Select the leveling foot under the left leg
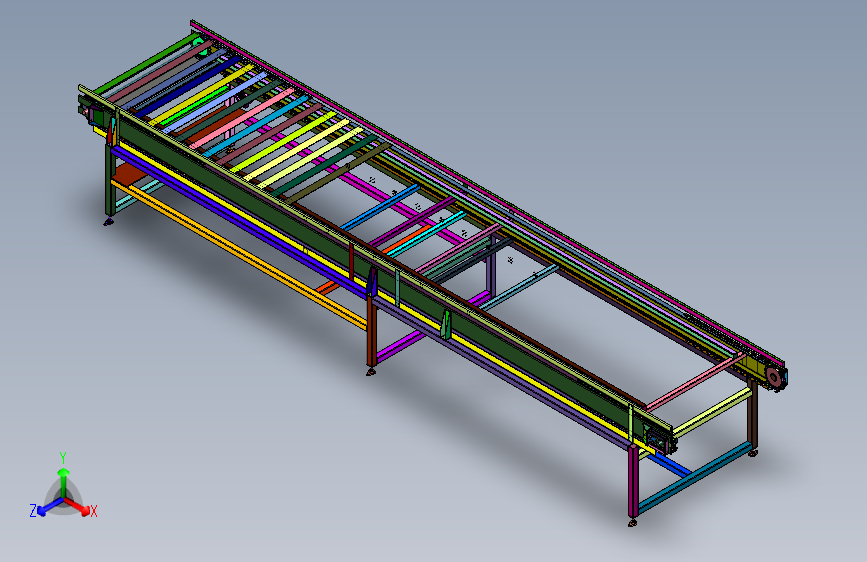Viewport: 867px width, 562px height. coord(108,222)
